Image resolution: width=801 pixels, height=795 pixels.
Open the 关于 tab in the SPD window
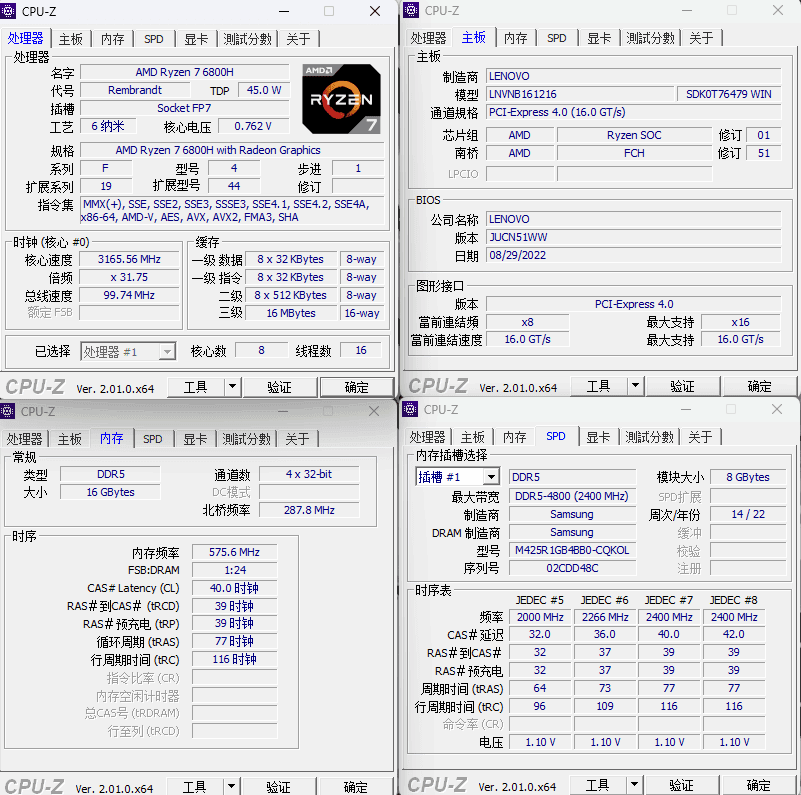[700, 437]
